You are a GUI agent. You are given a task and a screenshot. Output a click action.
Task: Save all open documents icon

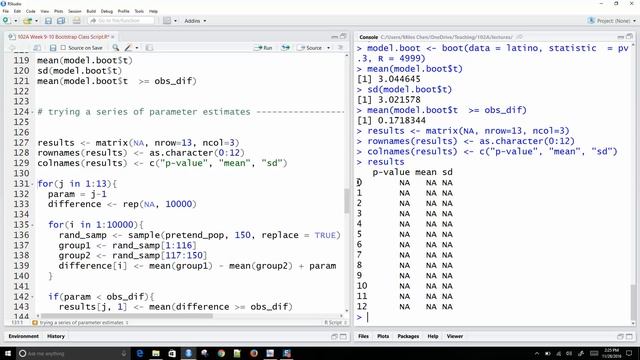click(x=61, y=20)
